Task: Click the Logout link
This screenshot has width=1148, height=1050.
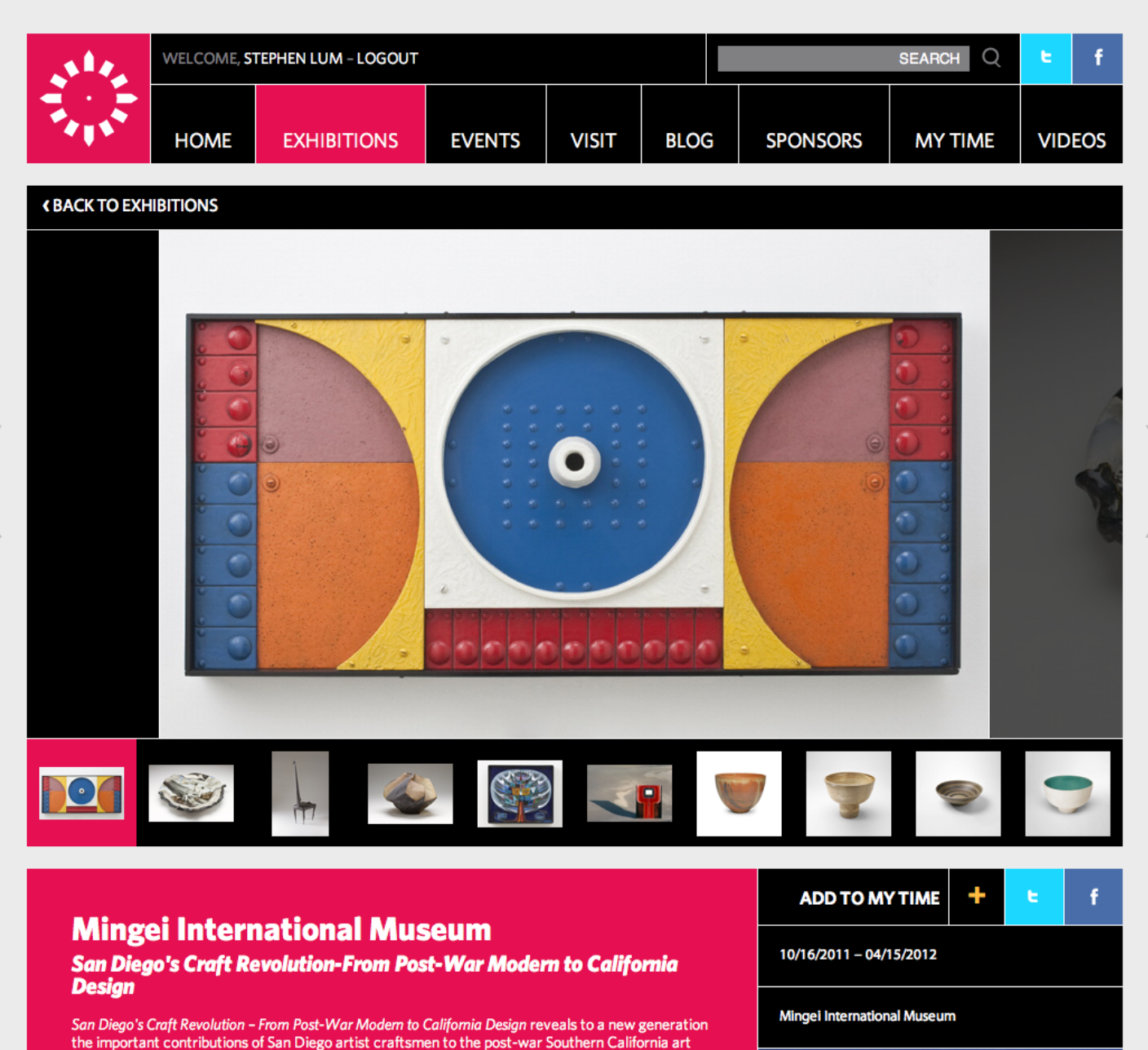Action: click(387, 59)
